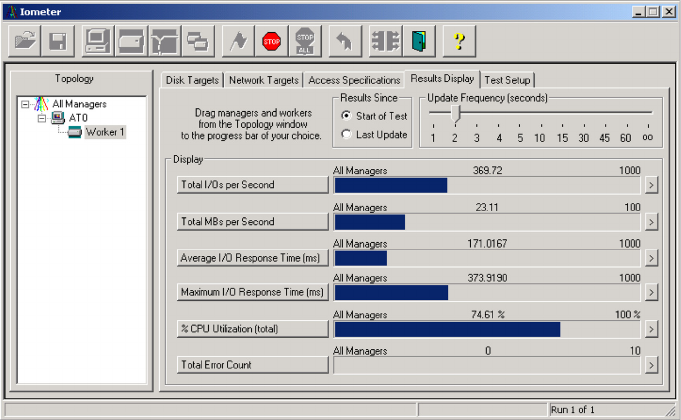The width and height of the screenshot is (681, 420).
Task: Open the Access Specifications tab
Action: 354,80
